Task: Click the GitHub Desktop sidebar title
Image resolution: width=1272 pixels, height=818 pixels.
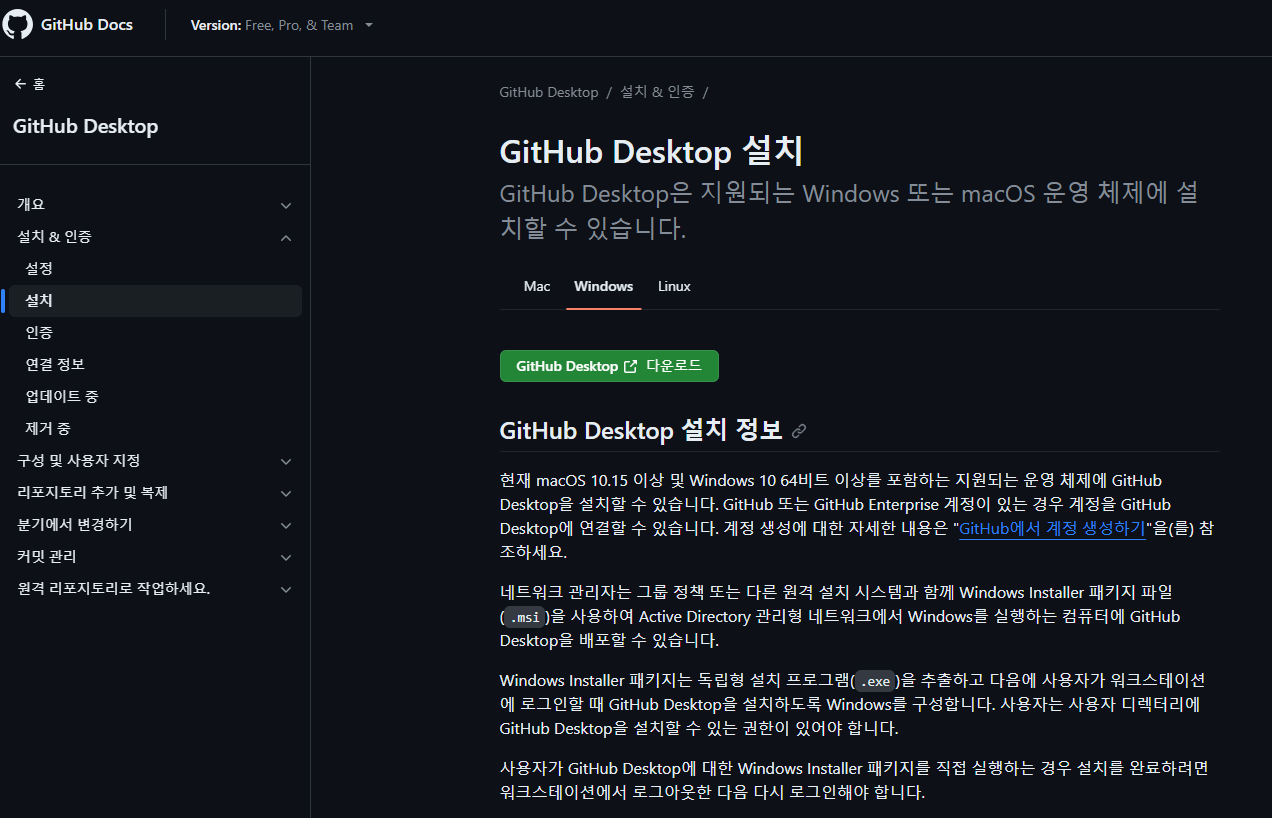Action: point(86,127)
